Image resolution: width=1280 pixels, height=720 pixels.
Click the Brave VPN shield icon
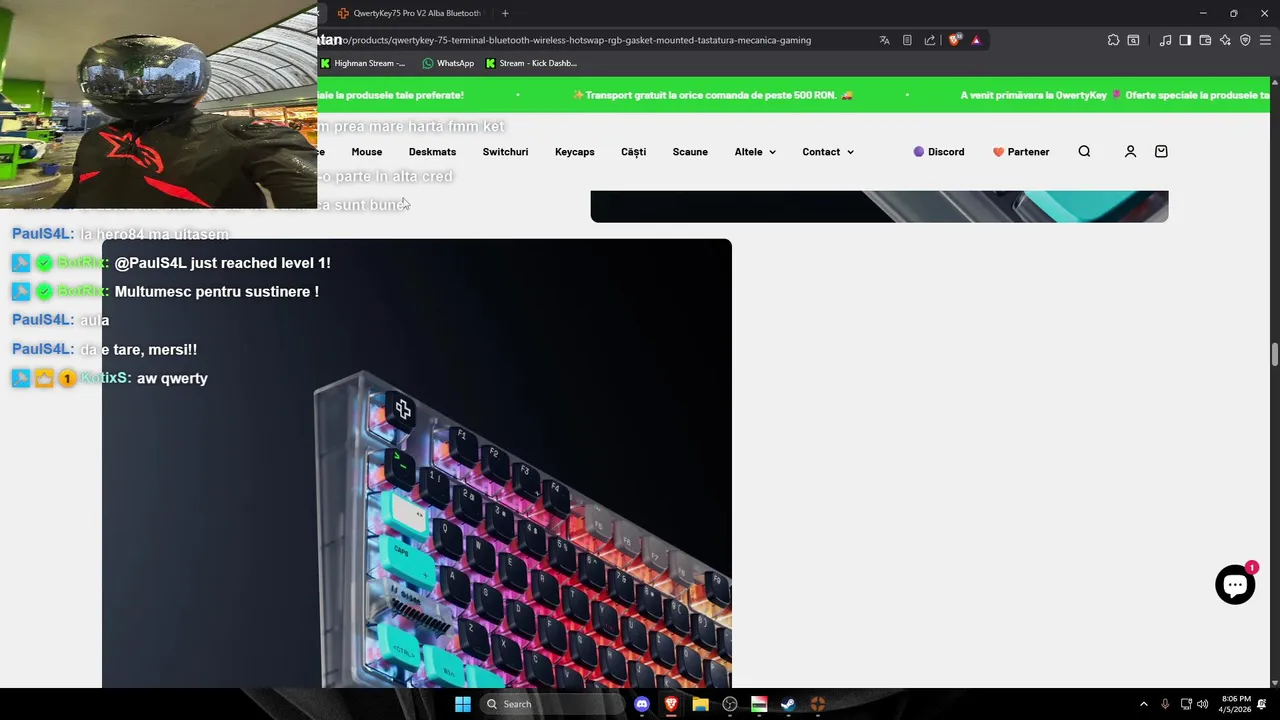pos(1245,40)
